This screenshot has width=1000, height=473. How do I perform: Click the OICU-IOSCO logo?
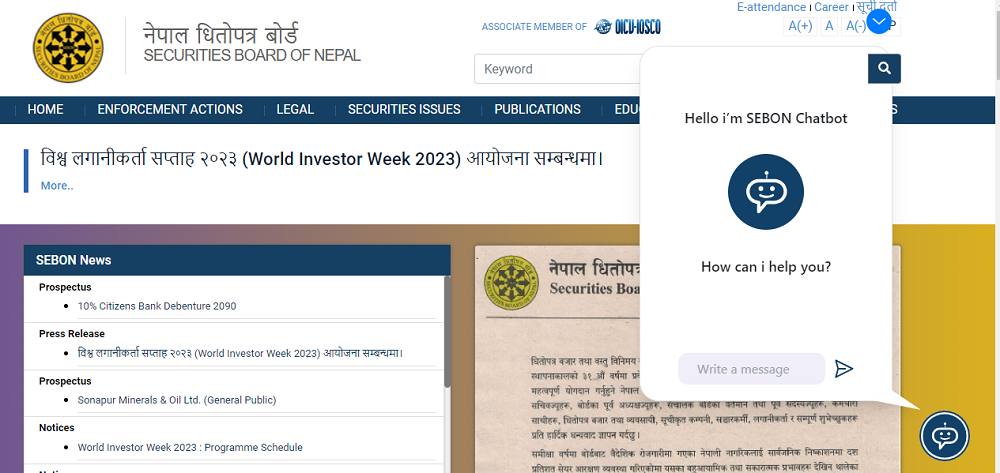[x=628, y=27]
